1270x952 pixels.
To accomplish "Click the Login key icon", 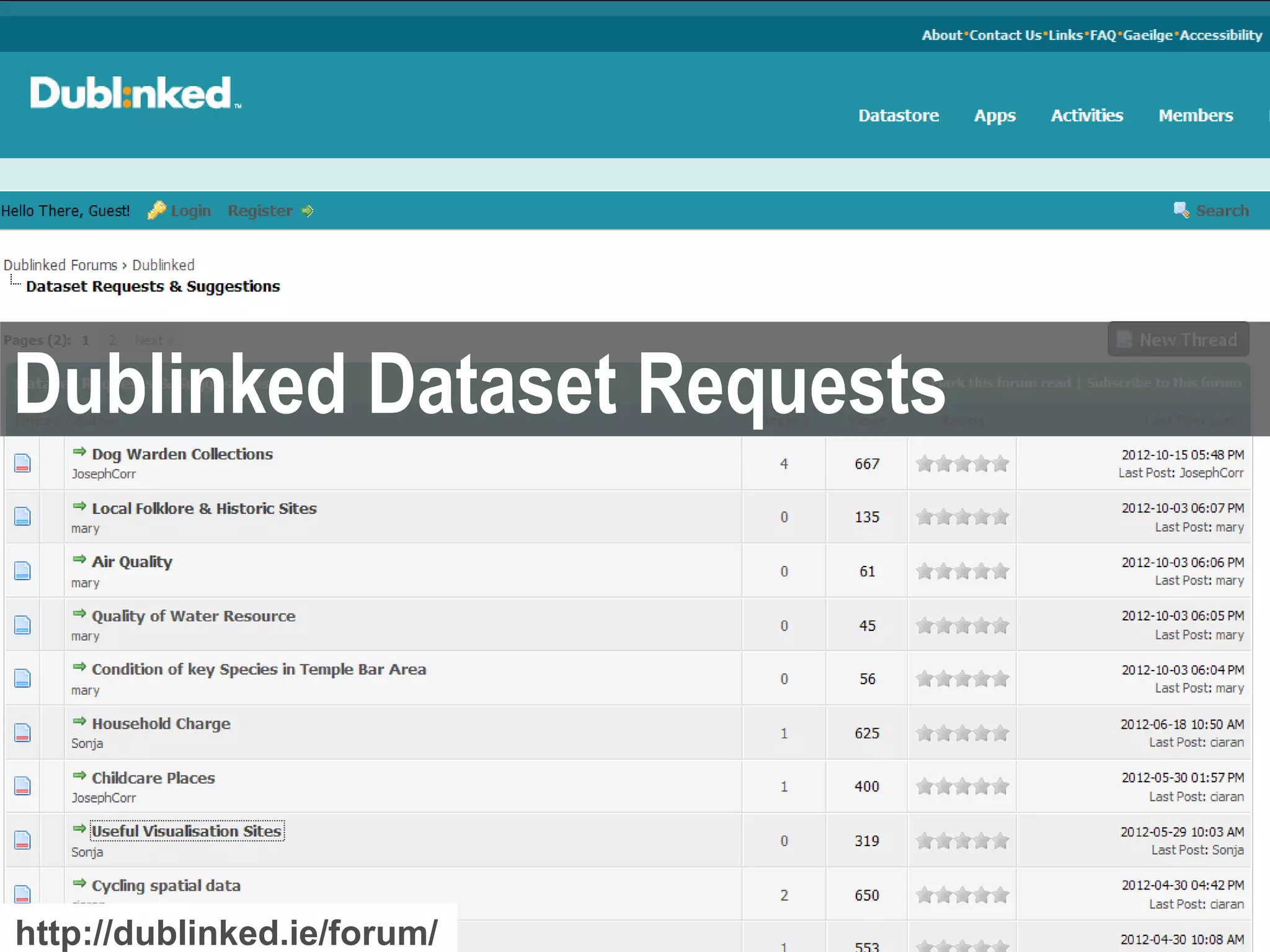I will pyautogui.click(x=156, y=211).
